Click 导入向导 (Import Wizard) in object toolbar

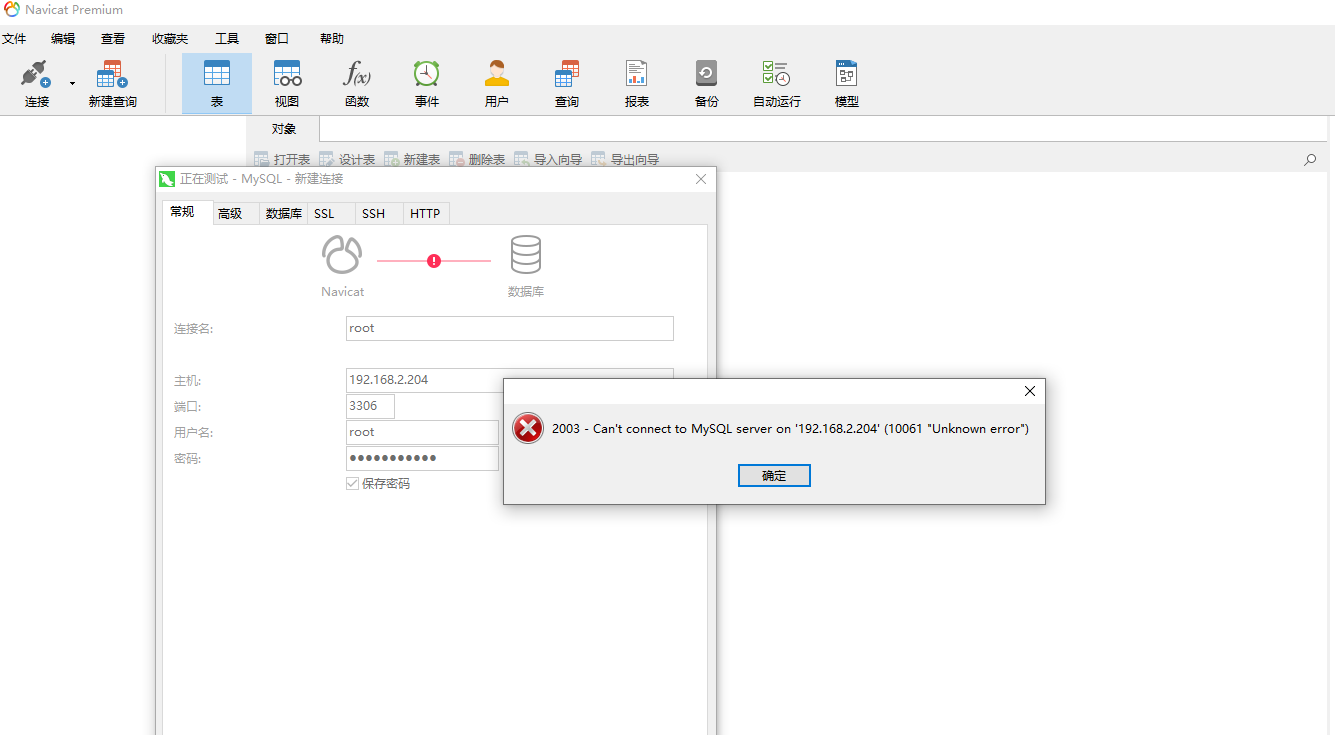(x=548, y=159)
